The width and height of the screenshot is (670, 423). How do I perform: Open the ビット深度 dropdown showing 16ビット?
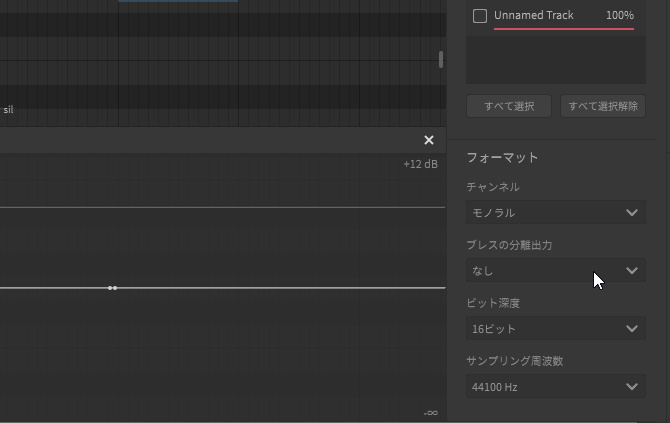coord(555,329)
